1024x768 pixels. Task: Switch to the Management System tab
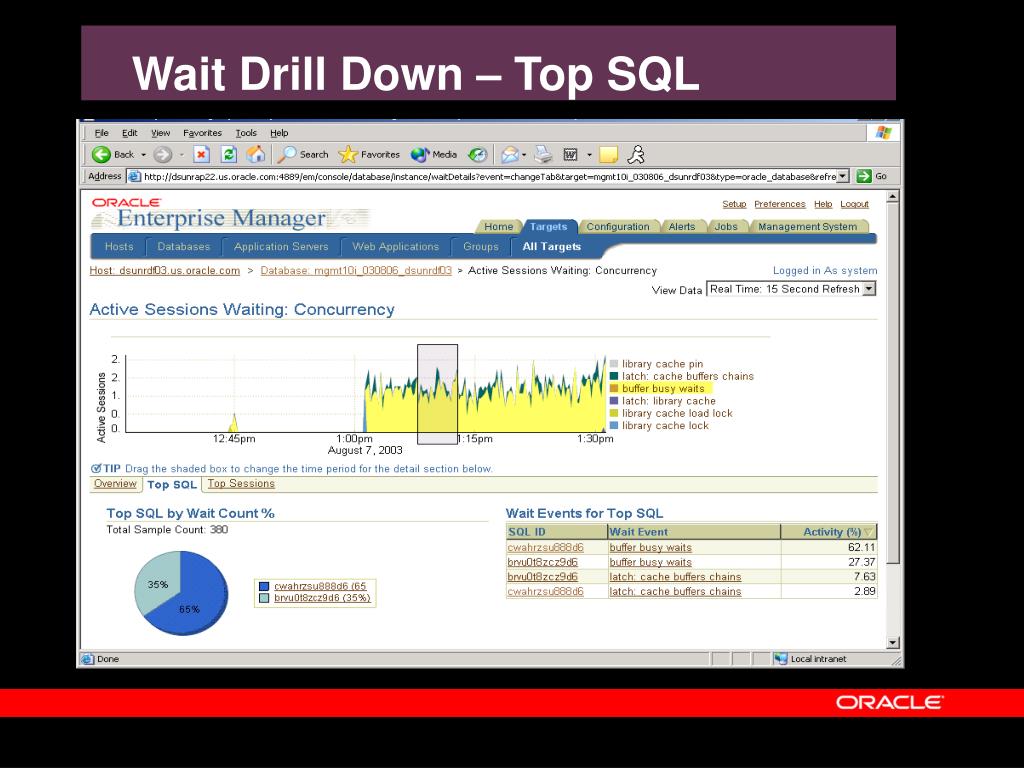point(808,227)
